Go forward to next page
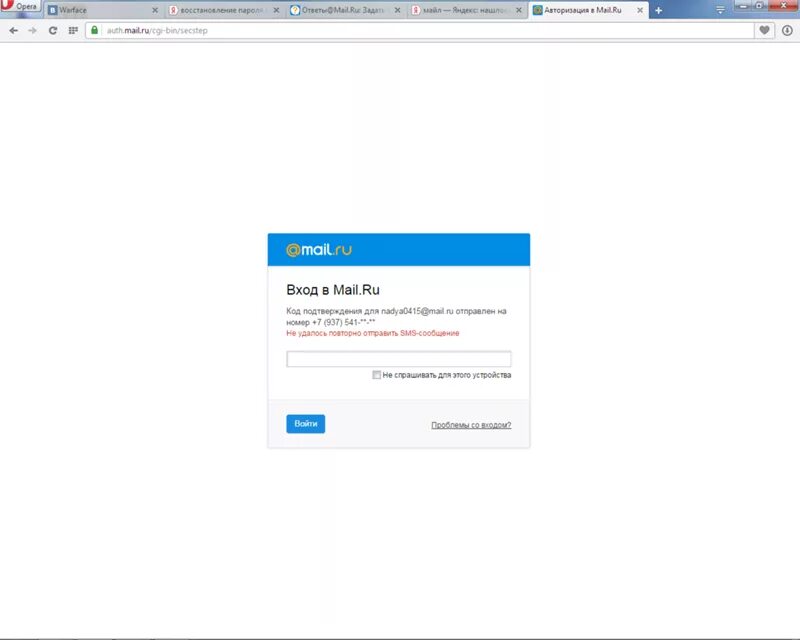The height and width of the screenshot is (640, 800). click(x=33, y=31)
